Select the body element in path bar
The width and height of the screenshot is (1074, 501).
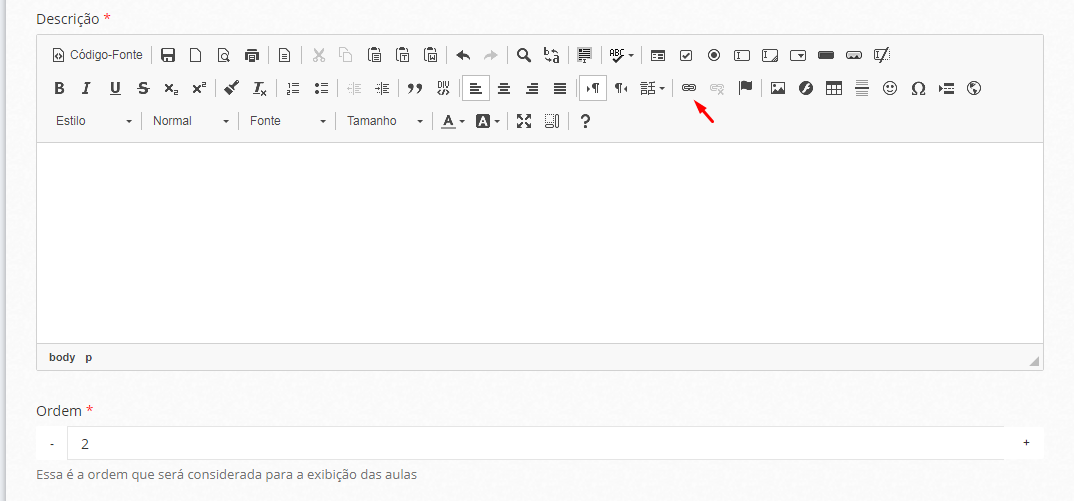(x=62, y=357)
